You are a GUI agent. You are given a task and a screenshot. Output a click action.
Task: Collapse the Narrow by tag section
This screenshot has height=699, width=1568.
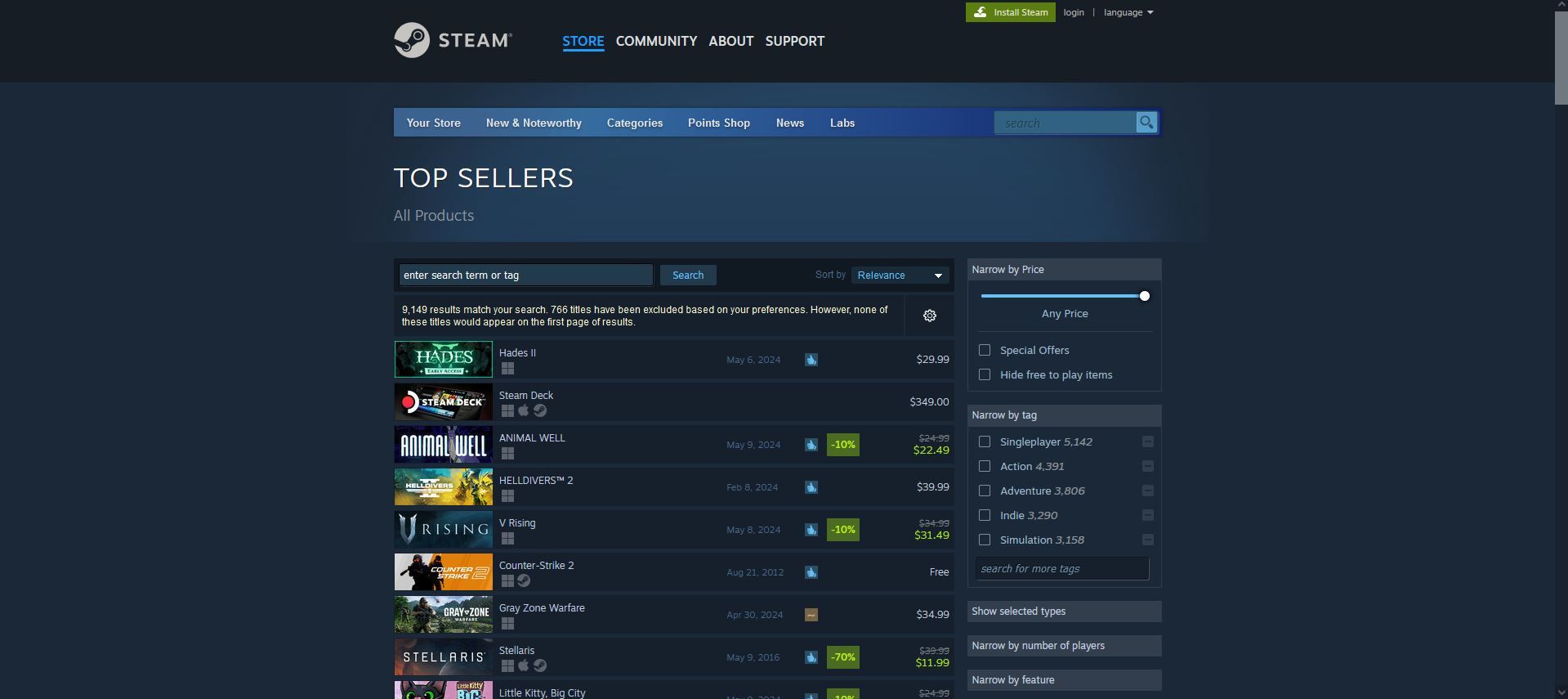[x=1064, y=415]
